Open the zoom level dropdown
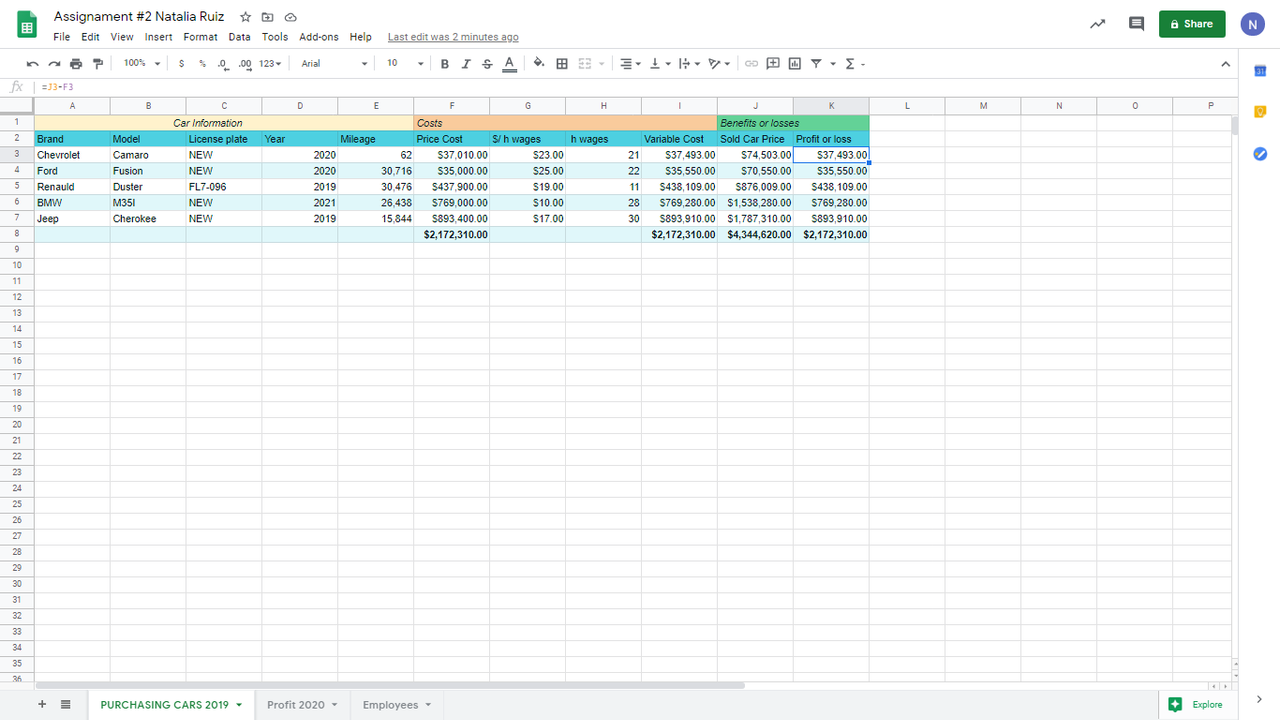 click(141, 63)
